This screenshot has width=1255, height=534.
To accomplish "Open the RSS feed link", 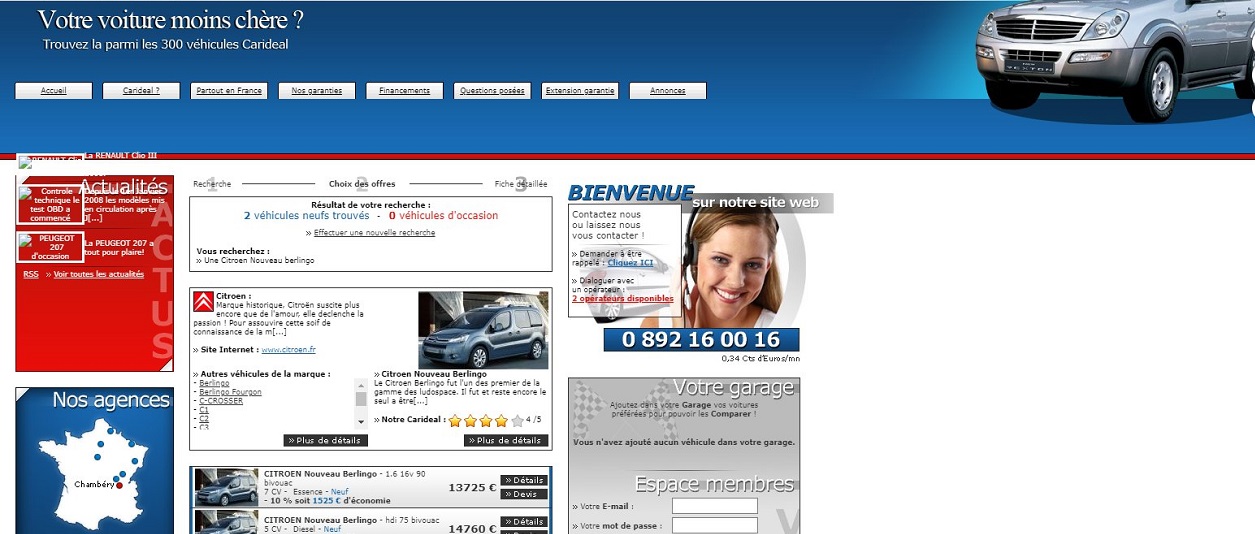I will point(31,274).
